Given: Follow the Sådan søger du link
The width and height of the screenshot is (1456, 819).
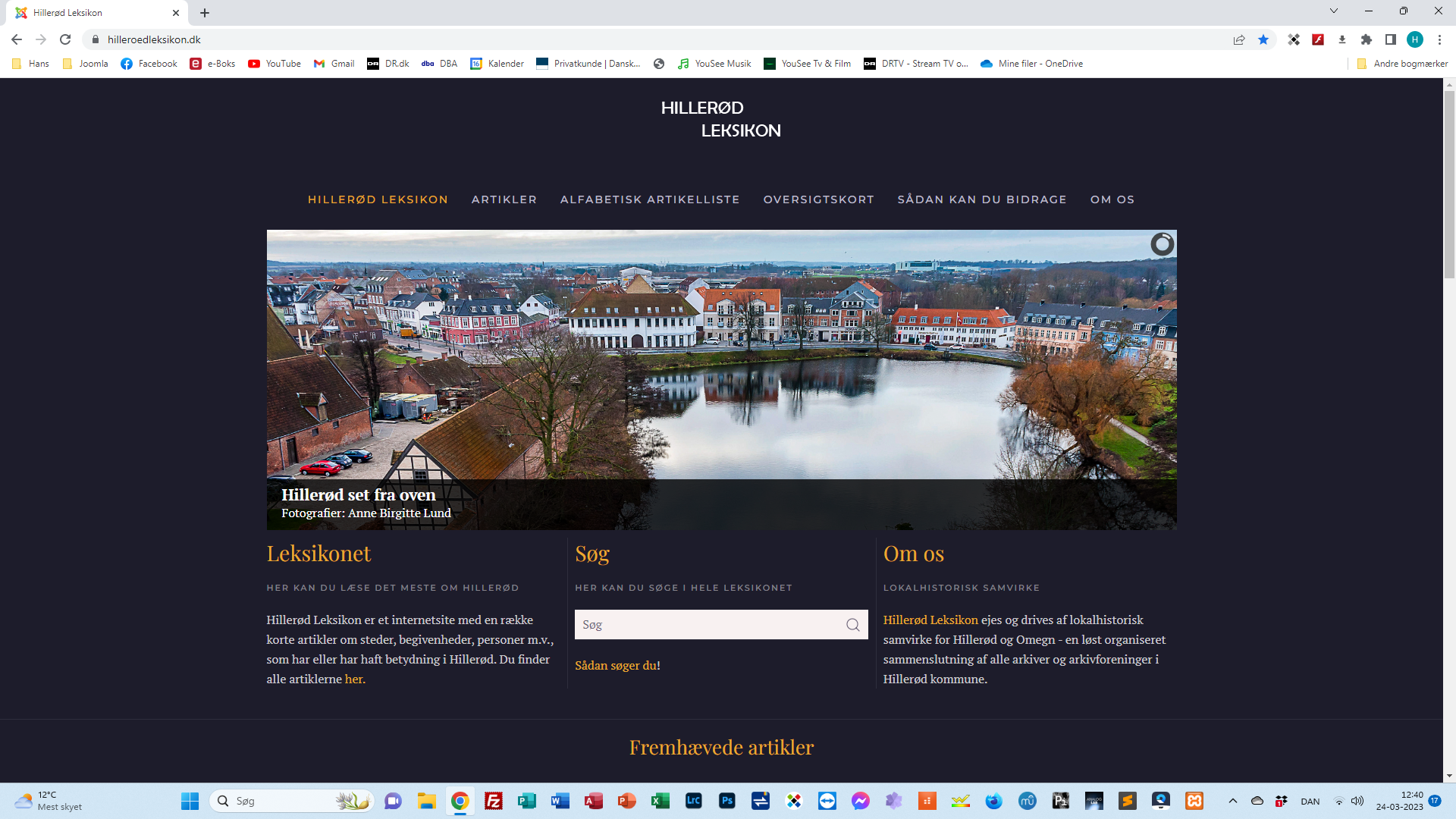Looking at the screenshot, I should tap(616, 665).
